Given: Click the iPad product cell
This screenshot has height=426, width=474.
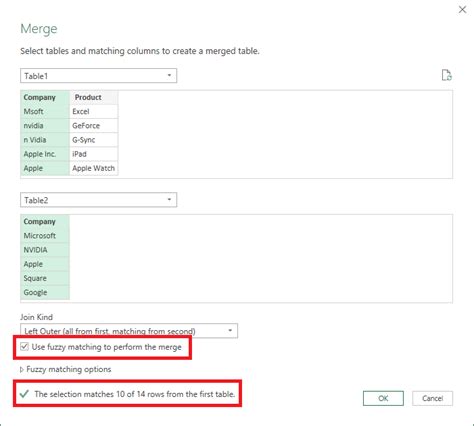Looking at the screenshot, I should [94, 154].
